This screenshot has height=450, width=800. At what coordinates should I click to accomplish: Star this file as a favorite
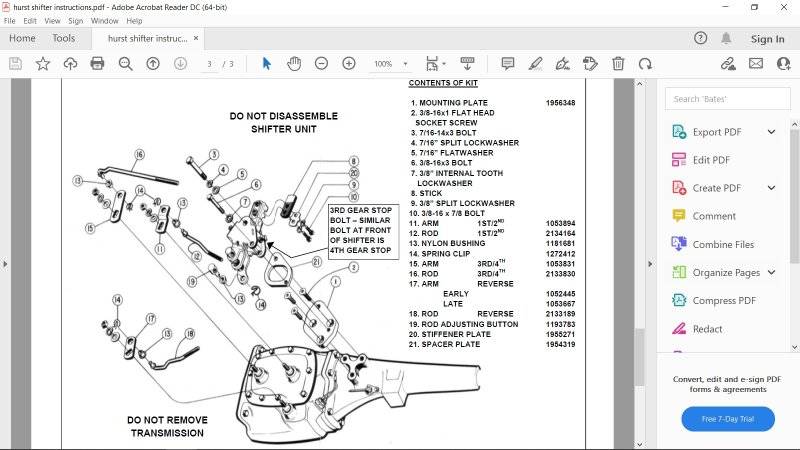[x=43, y=63]
